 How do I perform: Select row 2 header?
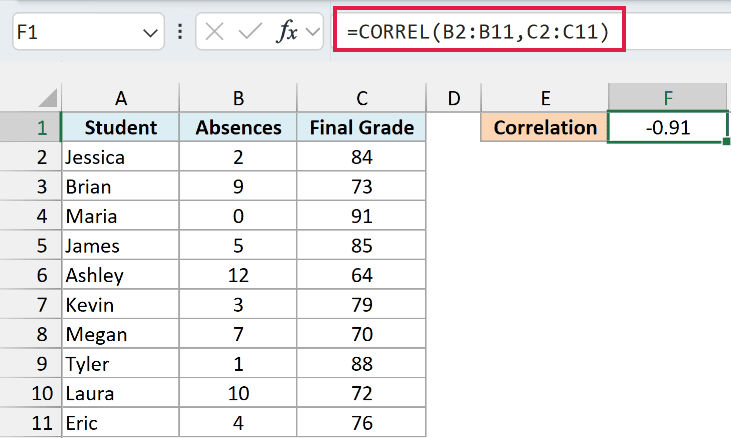(31, 157)
